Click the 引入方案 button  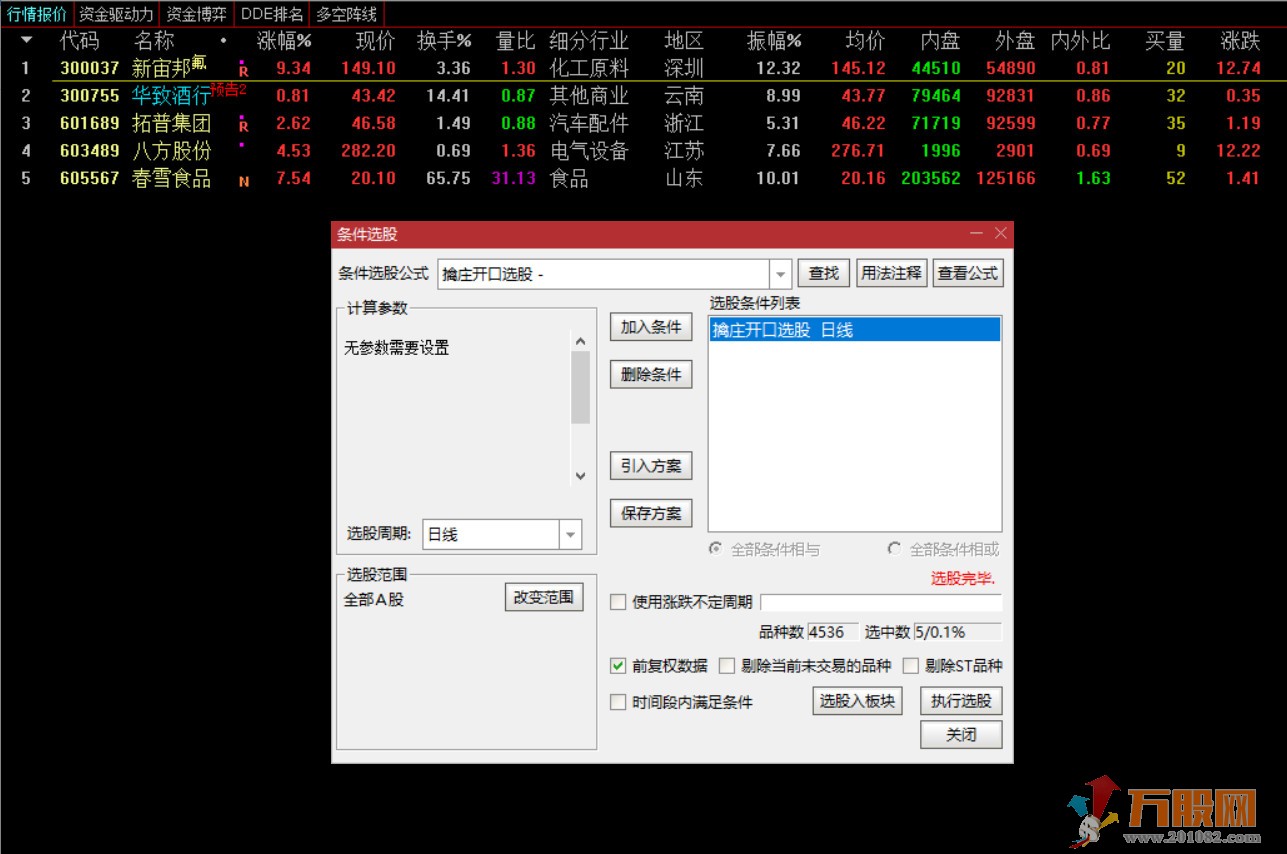click(651, 466)
